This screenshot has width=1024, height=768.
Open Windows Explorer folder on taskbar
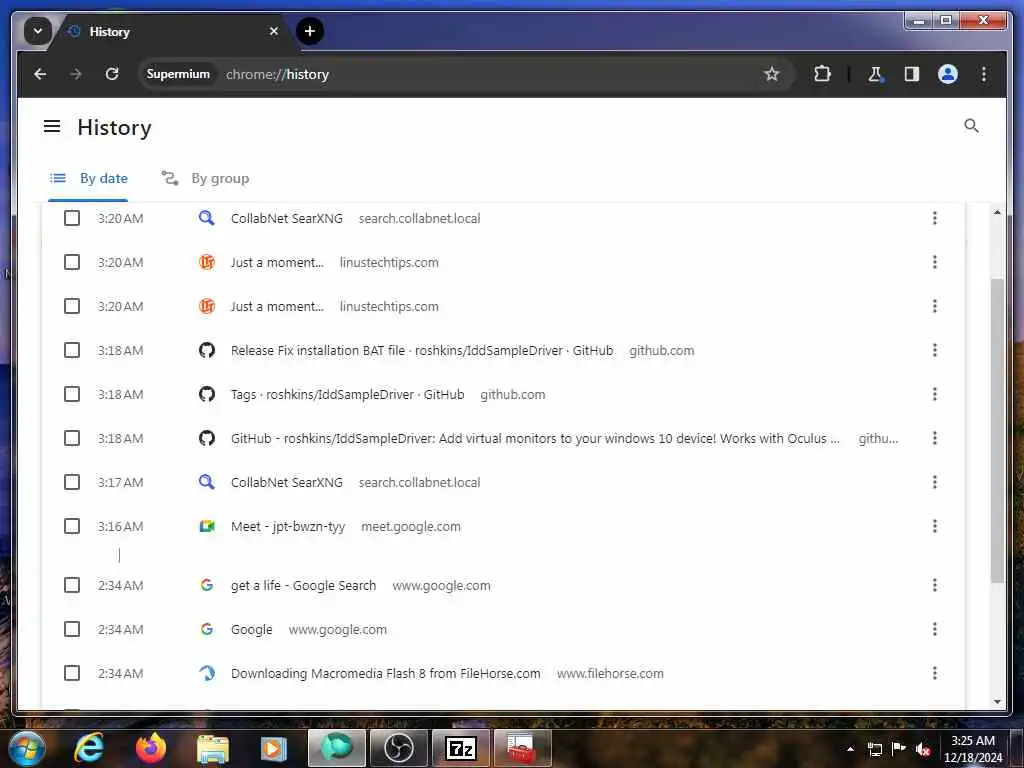coord(213,748)
